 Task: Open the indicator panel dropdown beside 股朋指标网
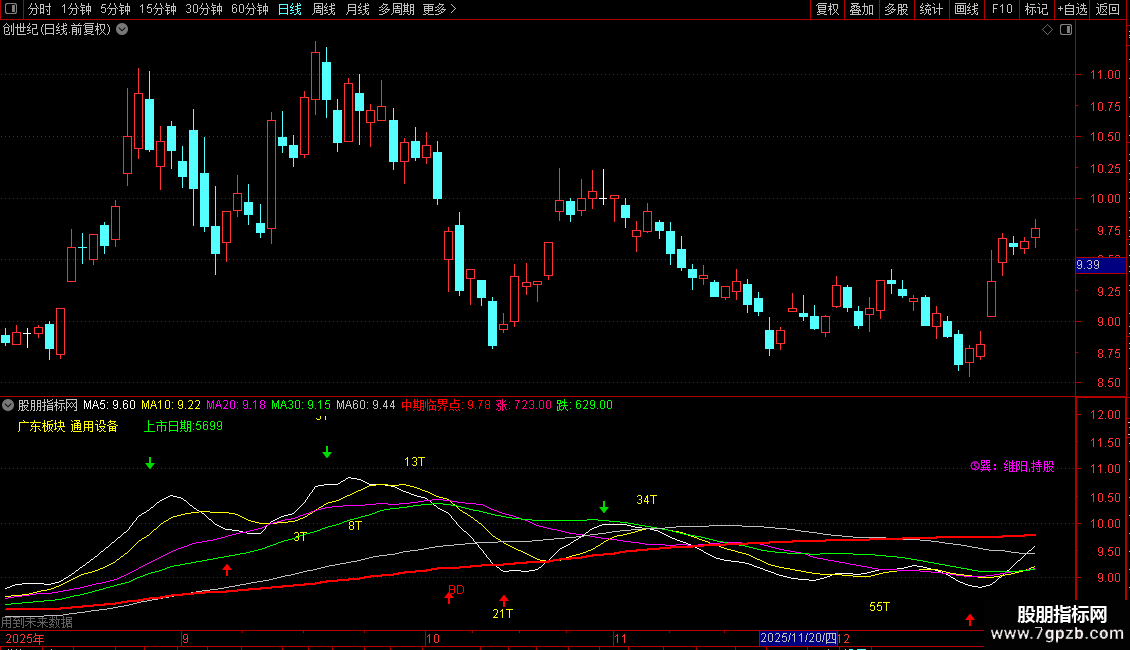[x=8, y=405]
